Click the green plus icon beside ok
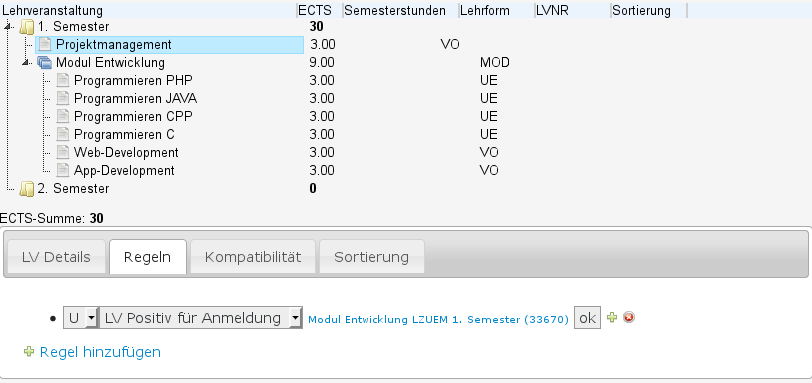The width and height of the screenshot is (812, 383). (x=612, y=318)
